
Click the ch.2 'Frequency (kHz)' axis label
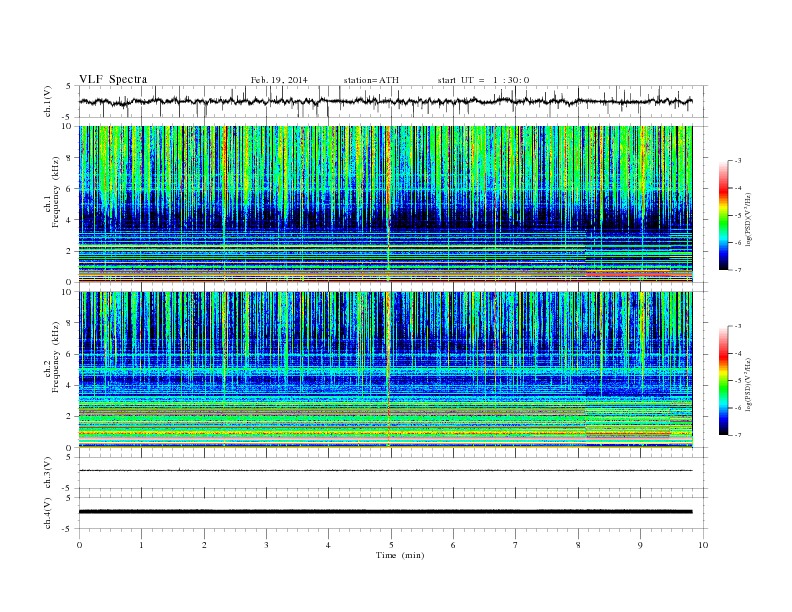pos(56,356)
